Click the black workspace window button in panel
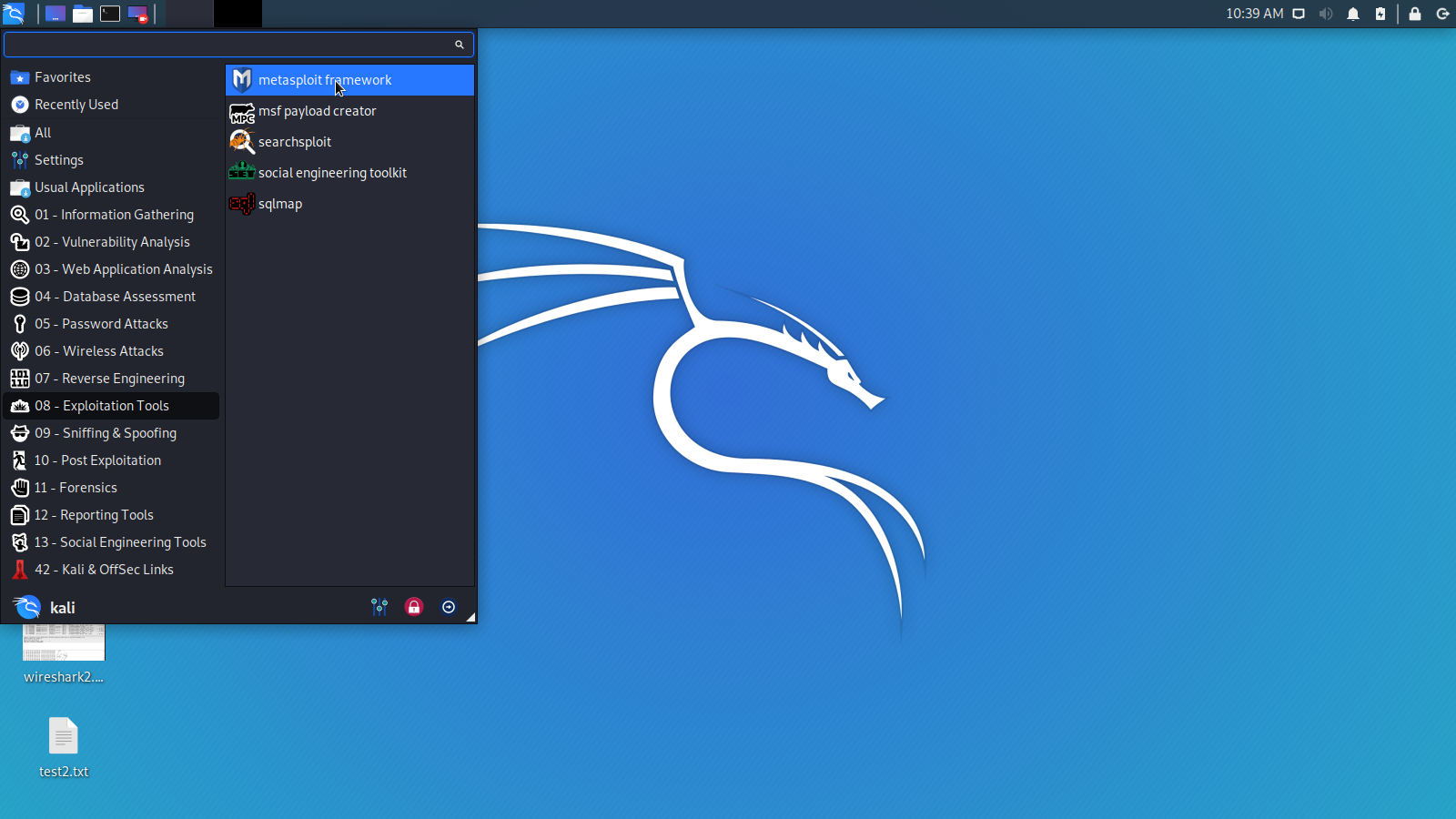This screenshot has height=819, width=1456. [238, 14]
